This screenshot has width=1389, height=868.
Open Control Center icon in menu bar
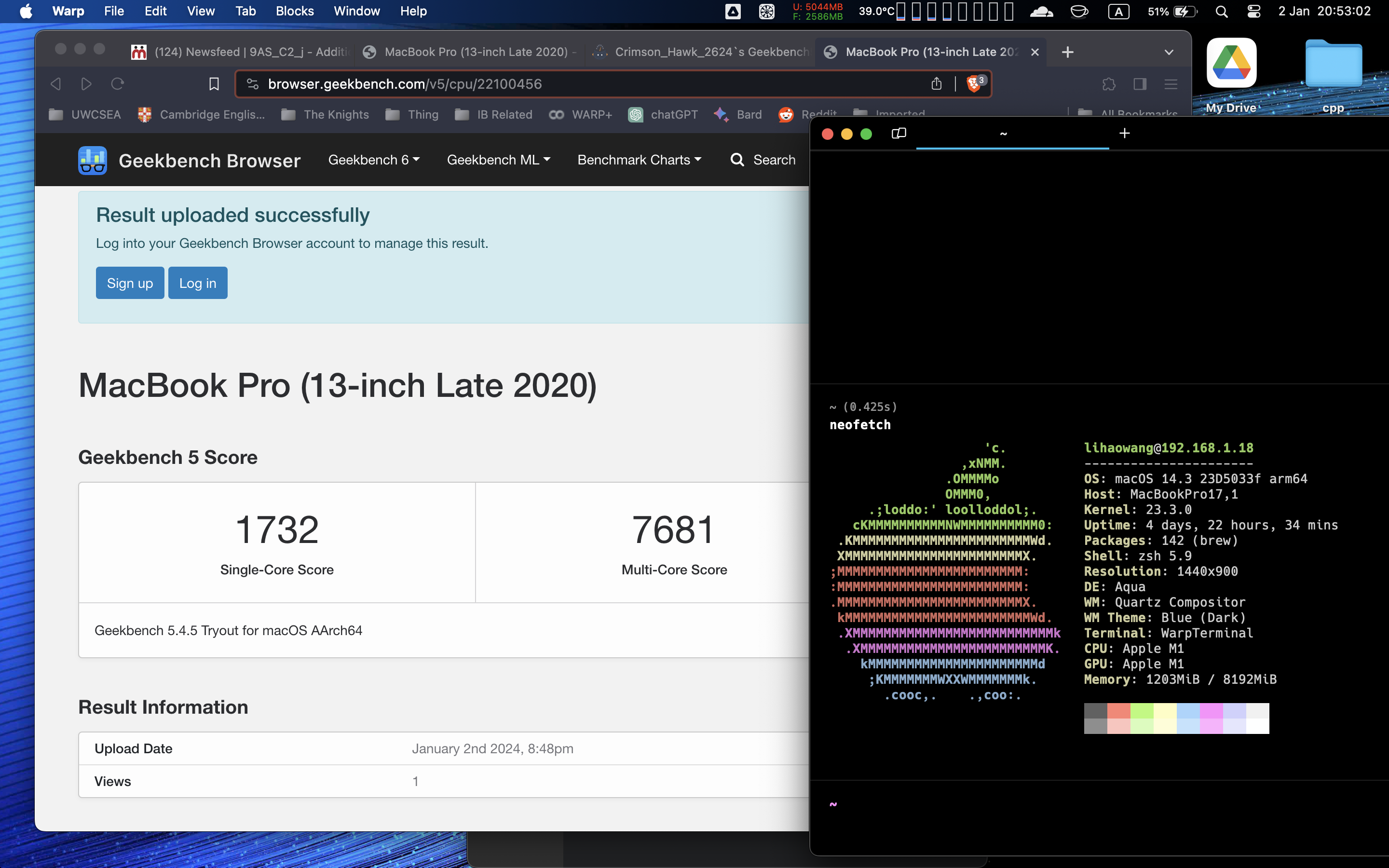(1254, 11)
